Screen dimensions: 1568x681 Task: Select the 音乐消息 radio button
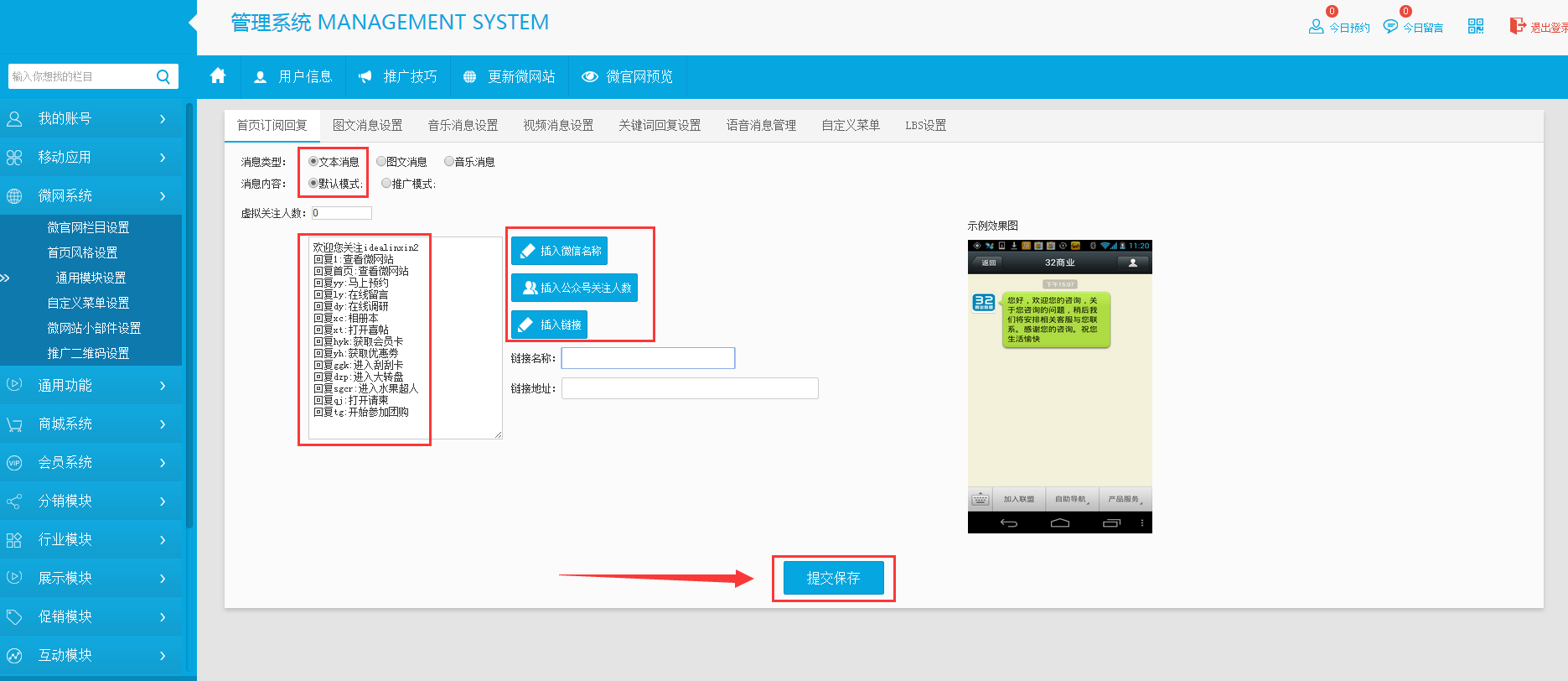coord(449,161)
